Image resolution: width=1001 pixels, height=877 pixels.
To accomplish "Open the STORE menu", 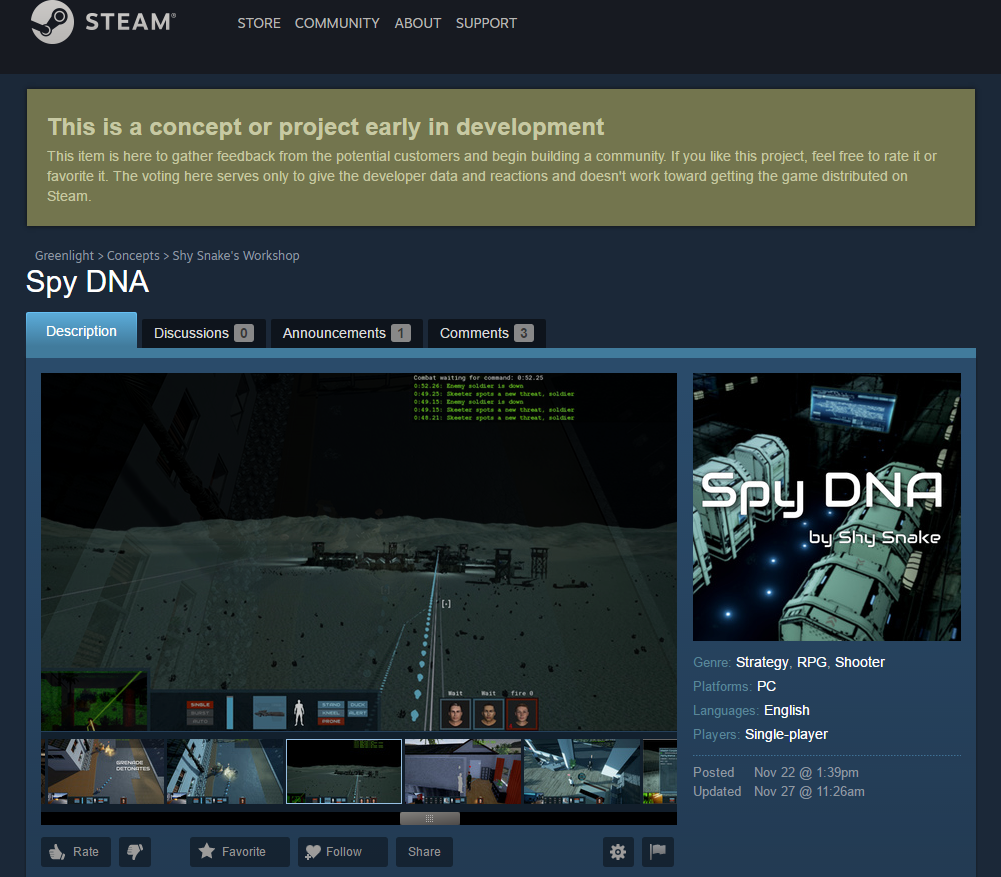I will (x=259, y=23).
